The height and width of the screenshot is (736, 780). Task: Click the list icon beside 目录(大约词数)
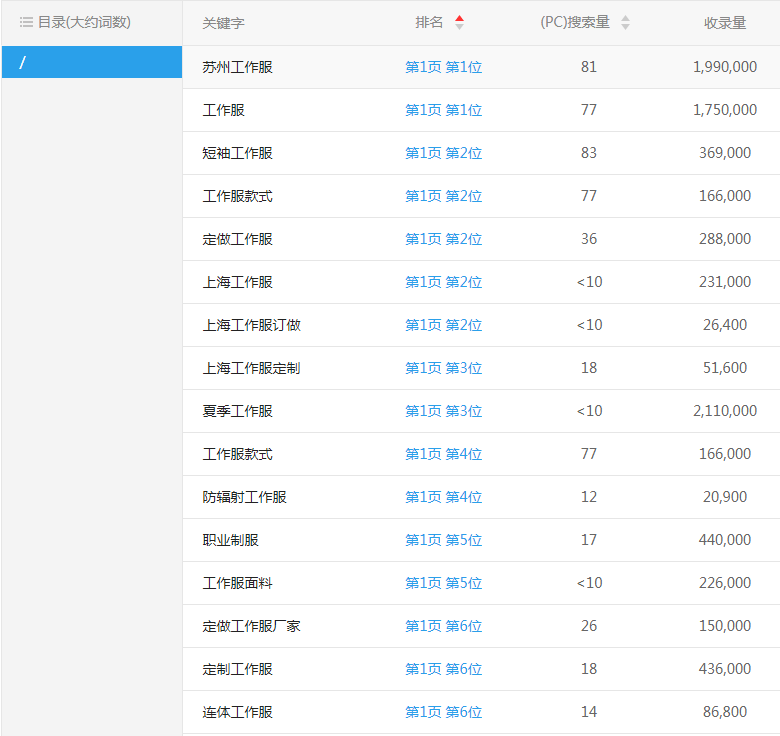click(26, 22)
